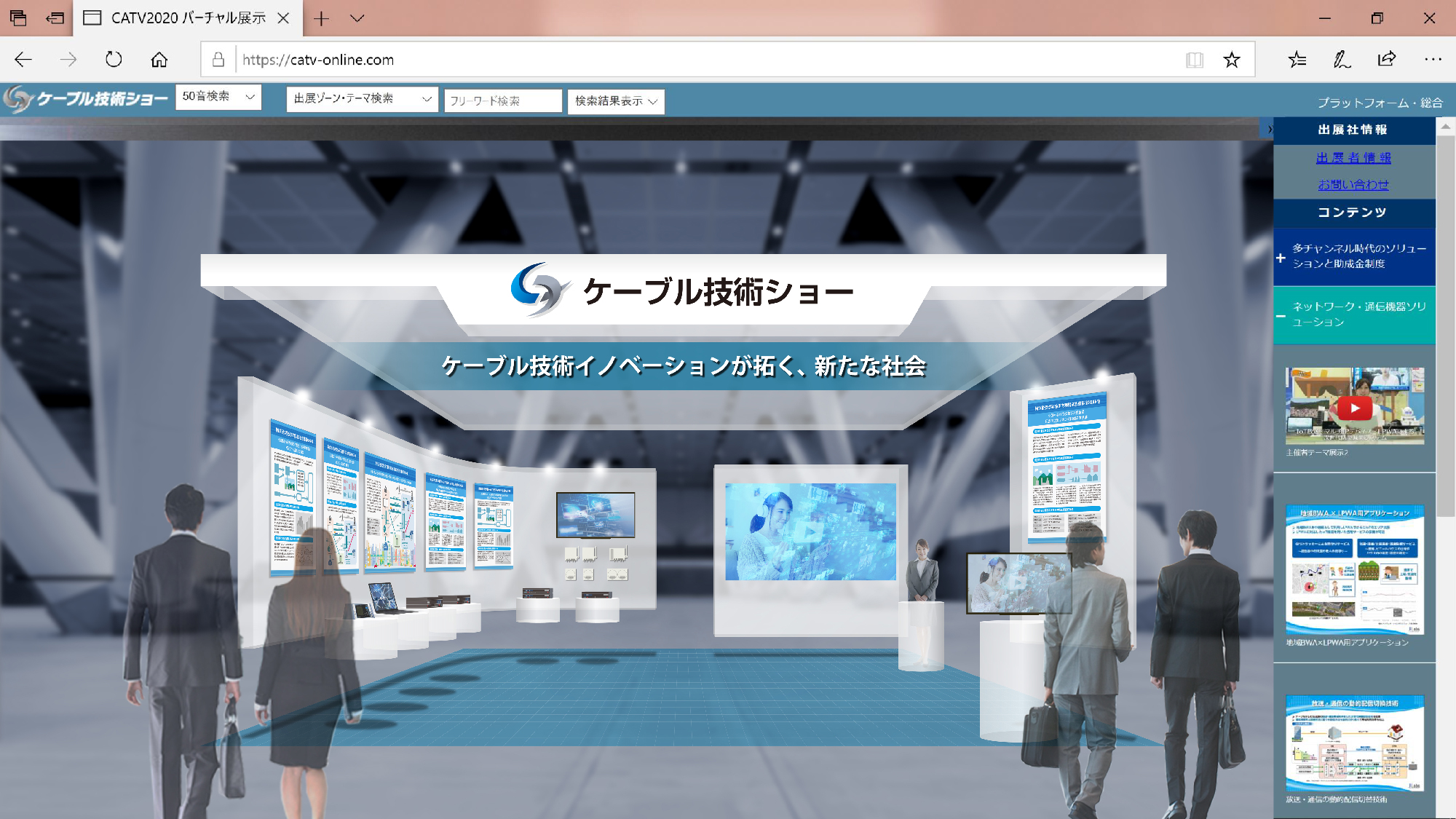Viewport: 1456px width, 819px height.
Task: Click the large center booth video screen
Action: tap(810, 531)
